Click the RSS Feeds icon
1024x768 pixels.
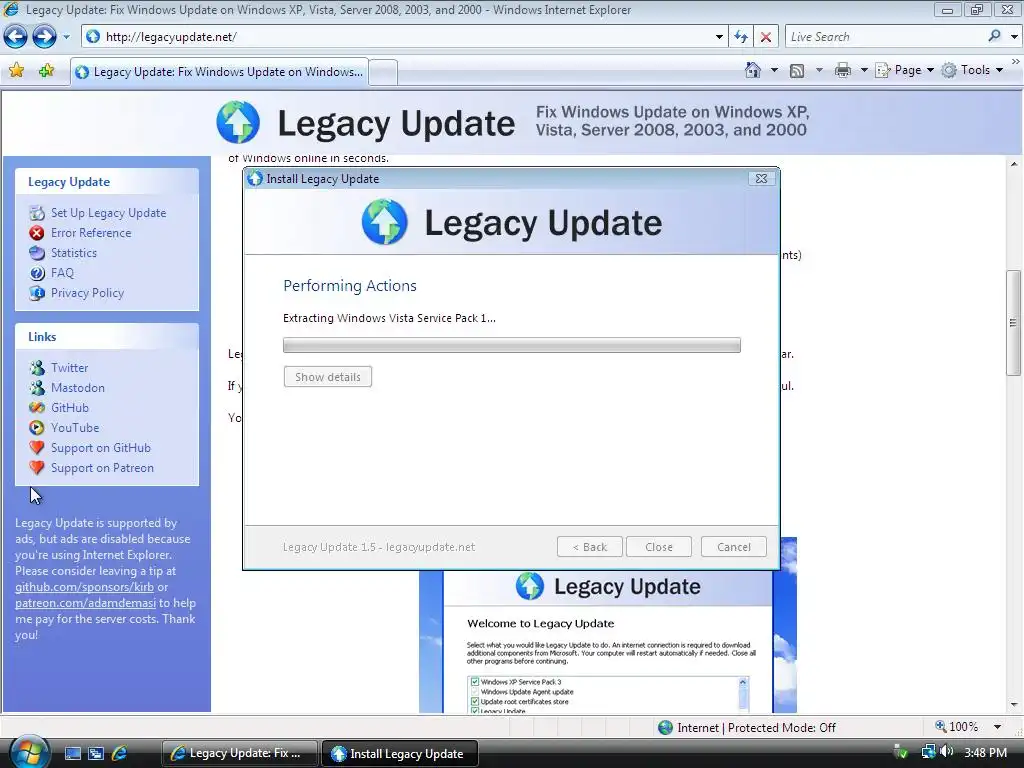pyautogui.click(x=797, y=71)
